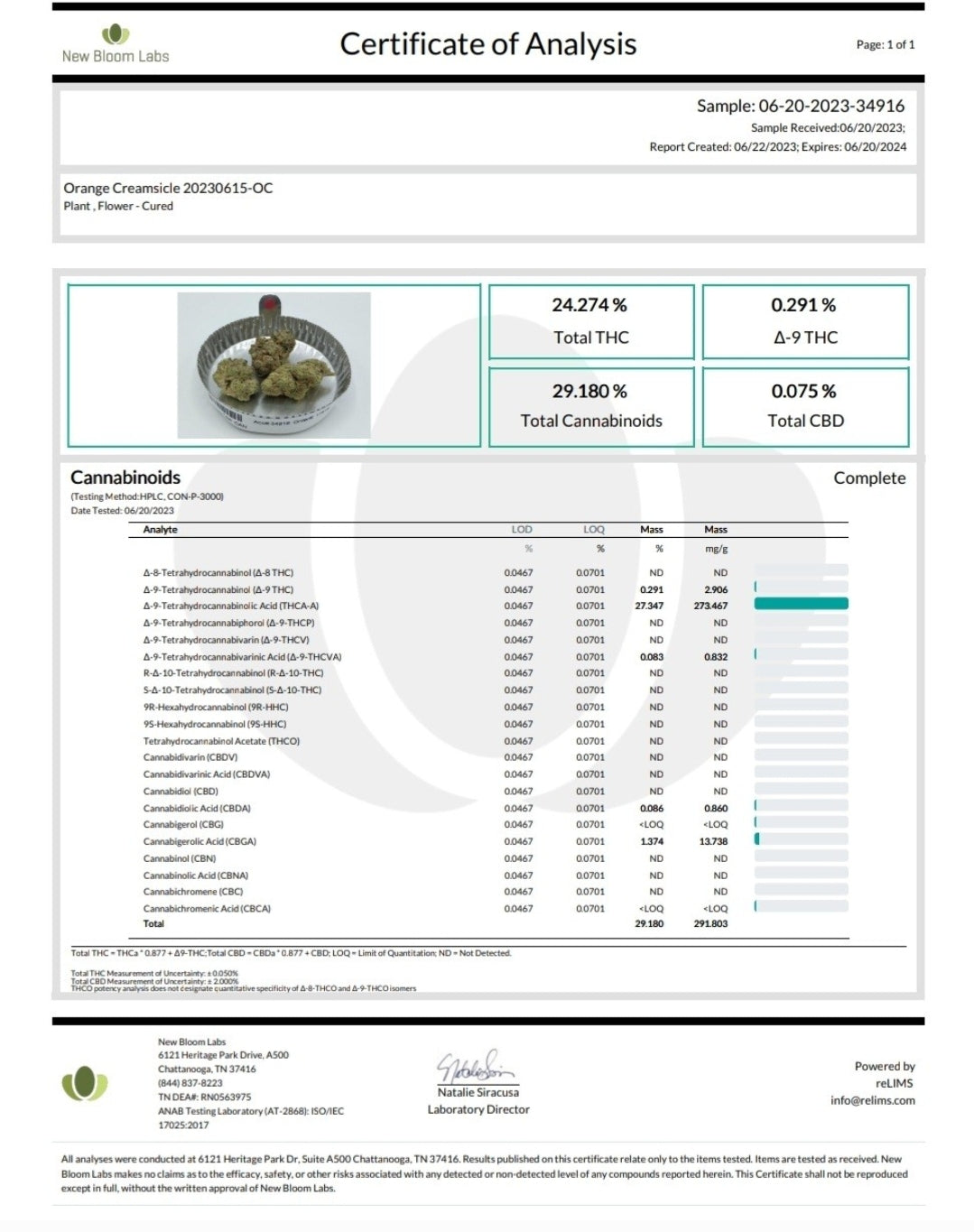Click the Complete status label
Image resolution: width=974 pixels, height=1232 pixels.
coord(868,478)
